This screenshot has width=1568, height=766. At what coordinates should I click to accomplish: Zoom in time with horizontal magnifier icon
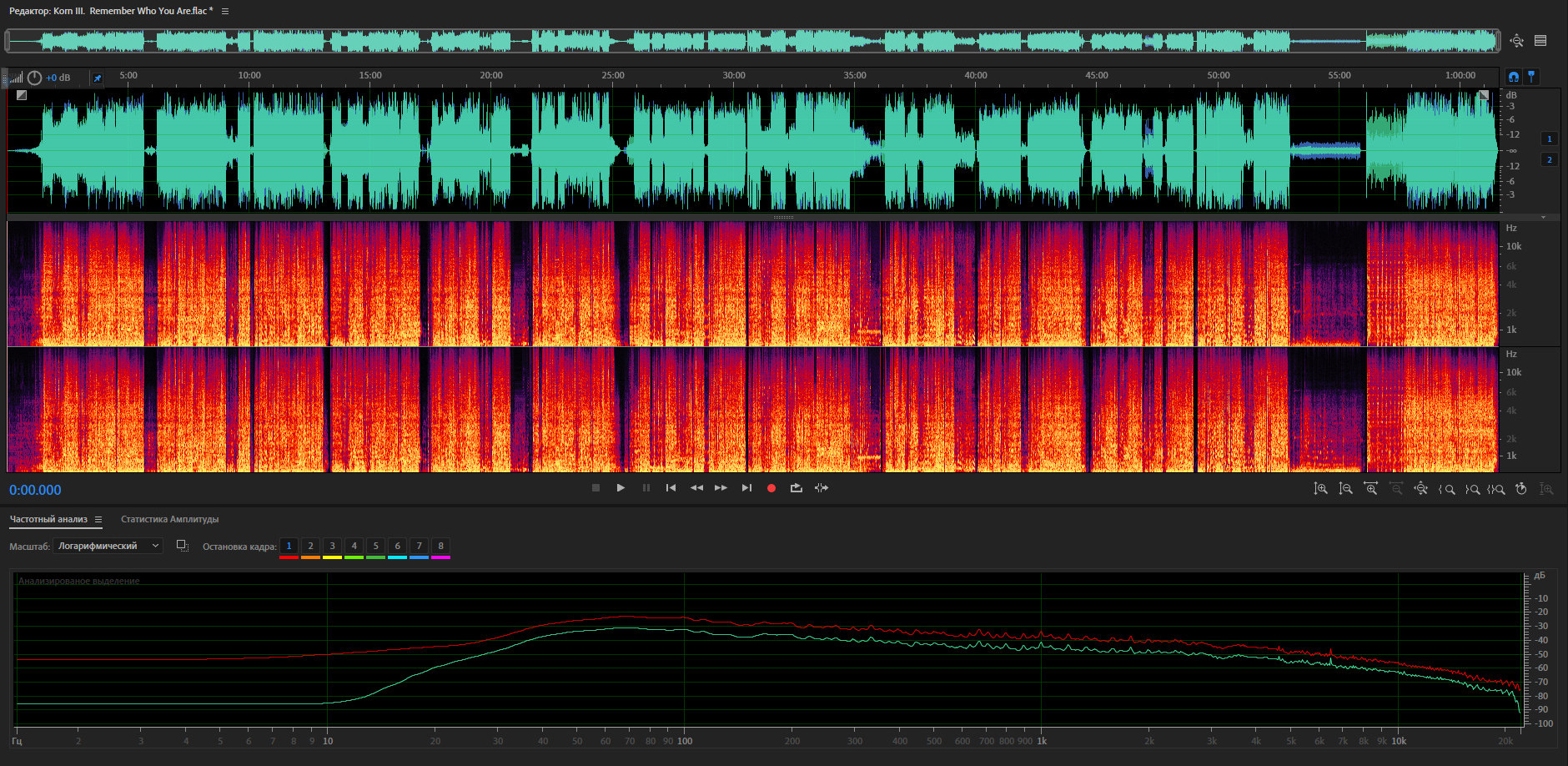[1370, 489]
